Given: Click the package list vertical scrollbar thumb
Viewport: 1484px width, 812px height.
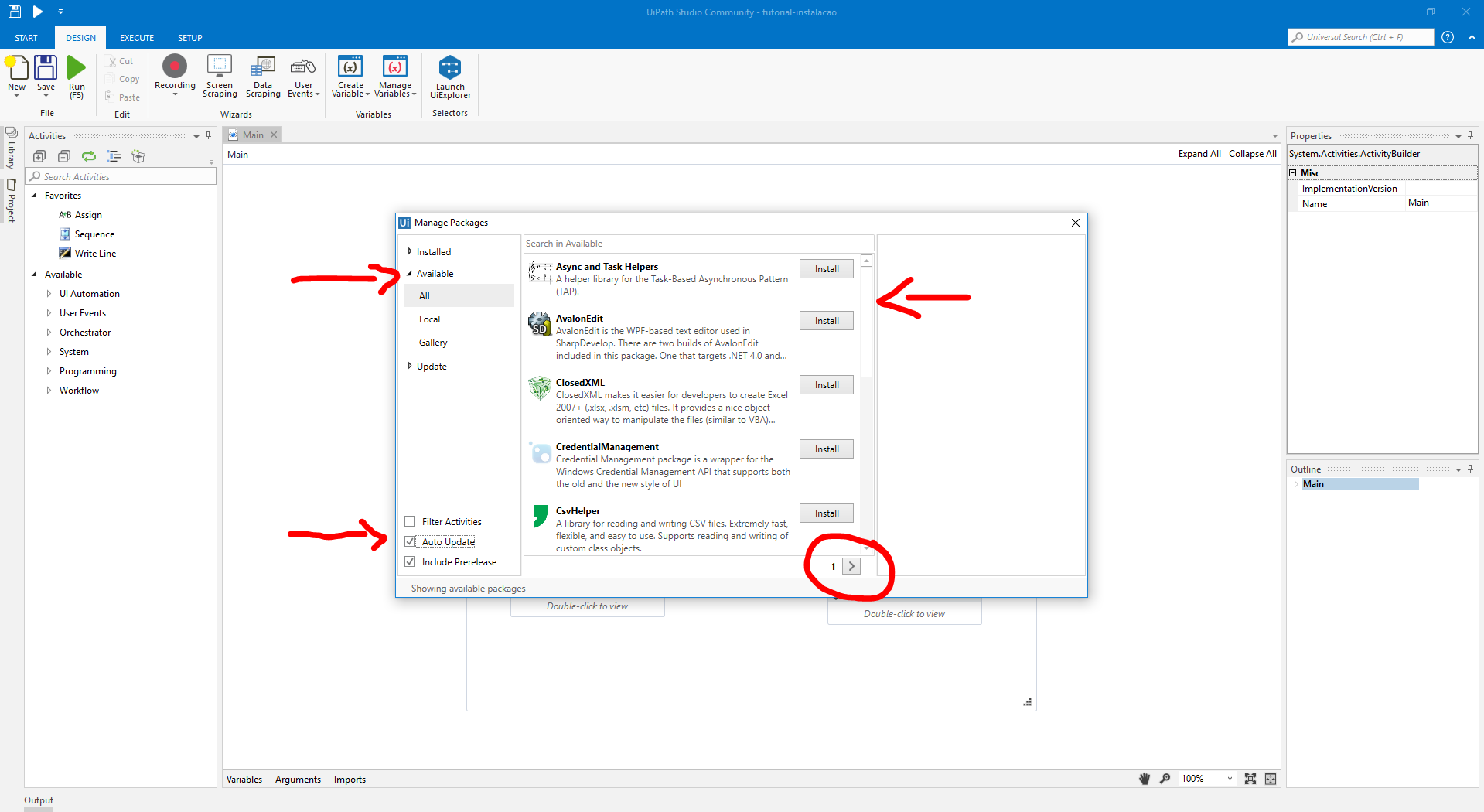Looking at the screenshot, I should click(x=867, y=322).
